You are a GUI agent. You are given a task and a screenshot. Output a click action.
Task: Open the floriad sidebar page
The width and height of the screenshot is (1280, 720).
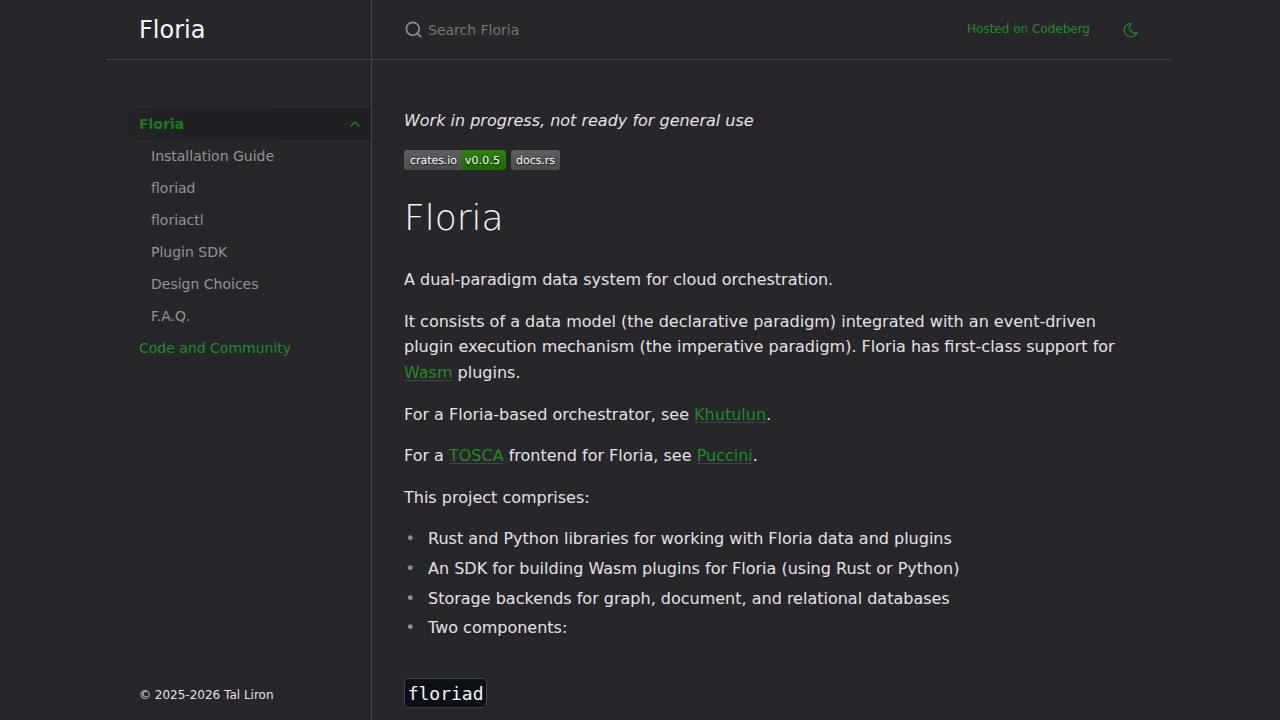click(x=173, y=188)
